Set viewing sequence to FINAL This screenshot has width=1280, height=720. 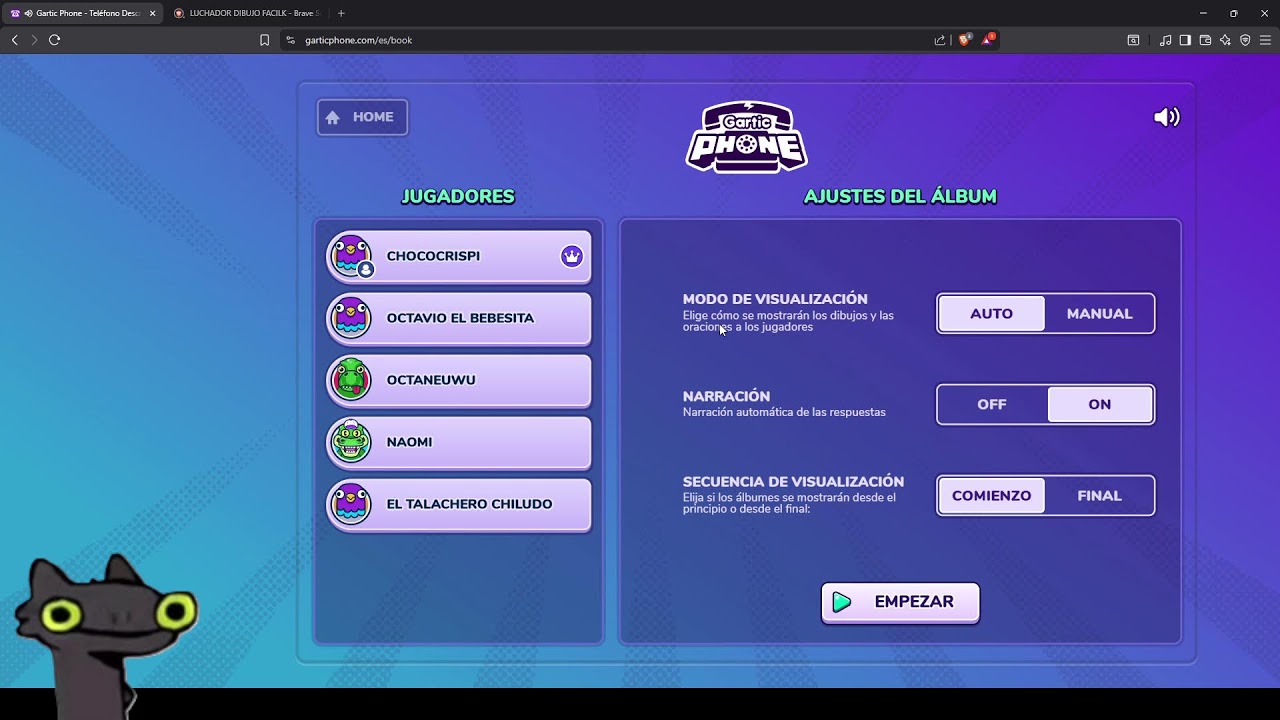[x=1099, y=496]
